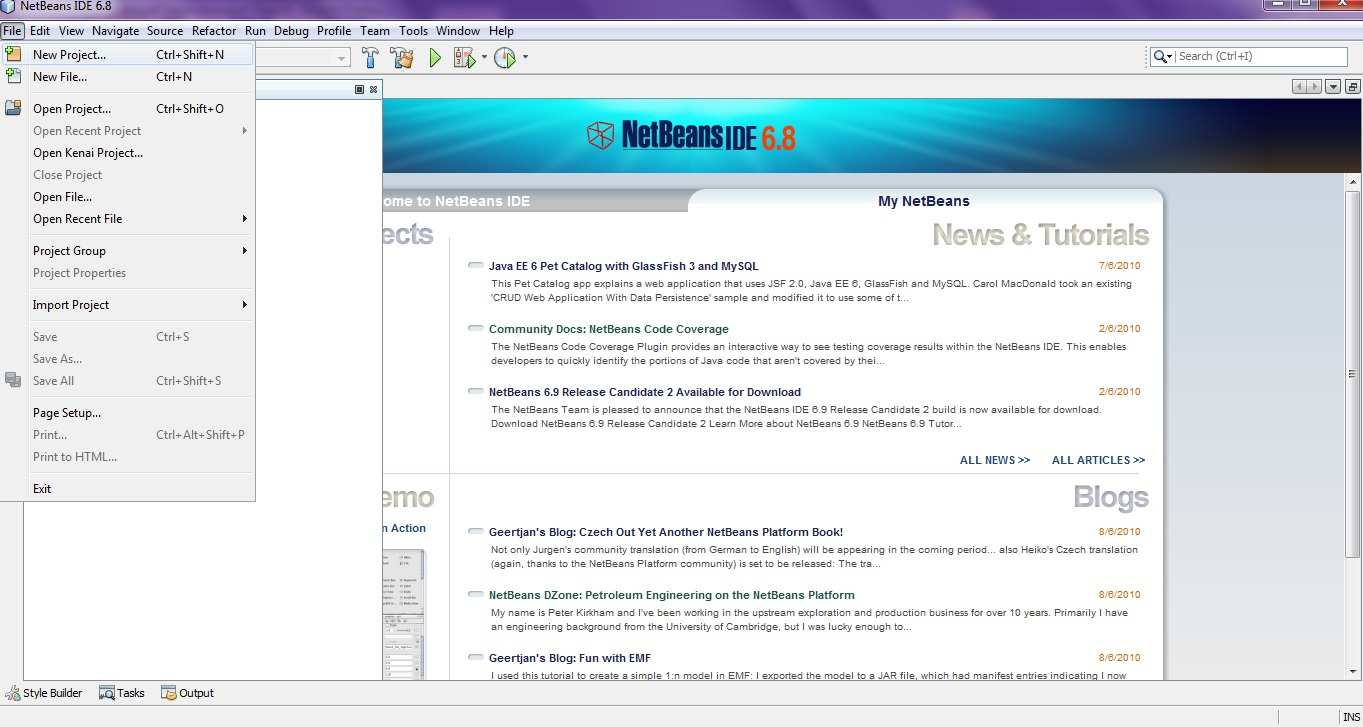Click the Output window icon
The width and height of the screenshot is (1363, 727).
click(x=168, y=693)
